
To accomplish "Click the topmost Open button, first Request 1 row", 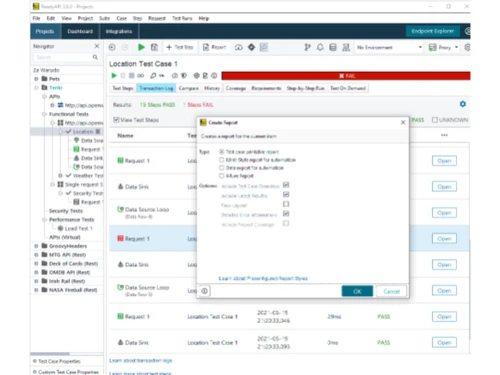I will (444, 161).
